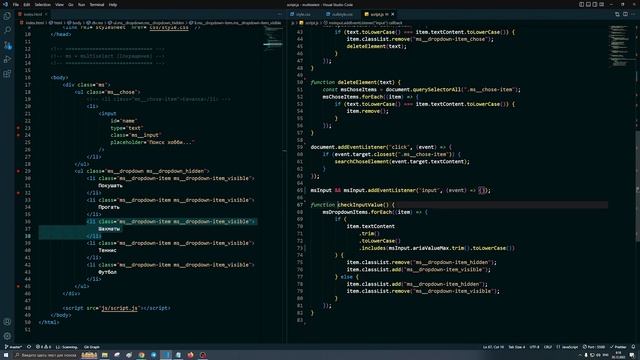Open the Edit menu

[27, 4]
